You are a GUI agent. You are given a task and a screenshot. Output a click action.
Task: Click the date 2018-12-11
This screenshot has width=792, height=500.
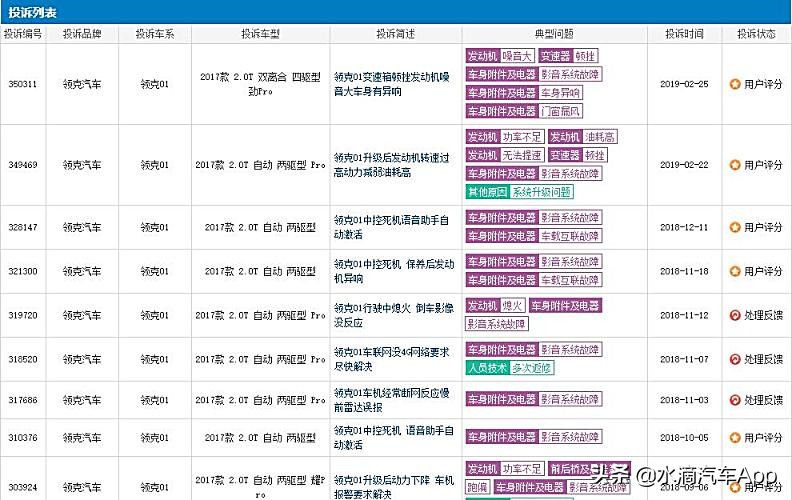click(x=684, y=227)
